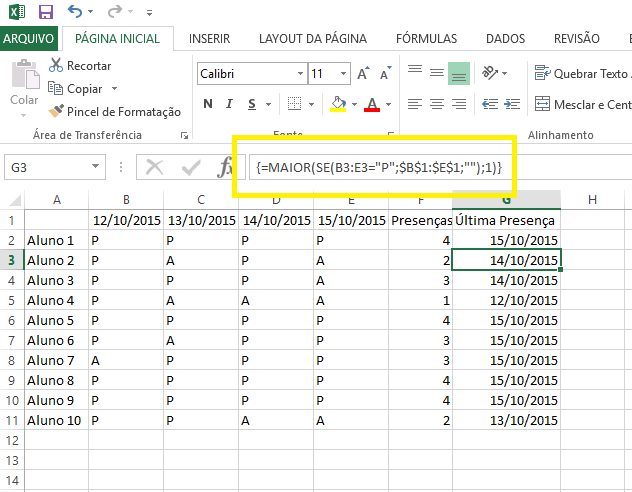The width and height of the screenshot is (632, 492).
Task: Select the Aluno 7 cell
Action: coord(56,360)
